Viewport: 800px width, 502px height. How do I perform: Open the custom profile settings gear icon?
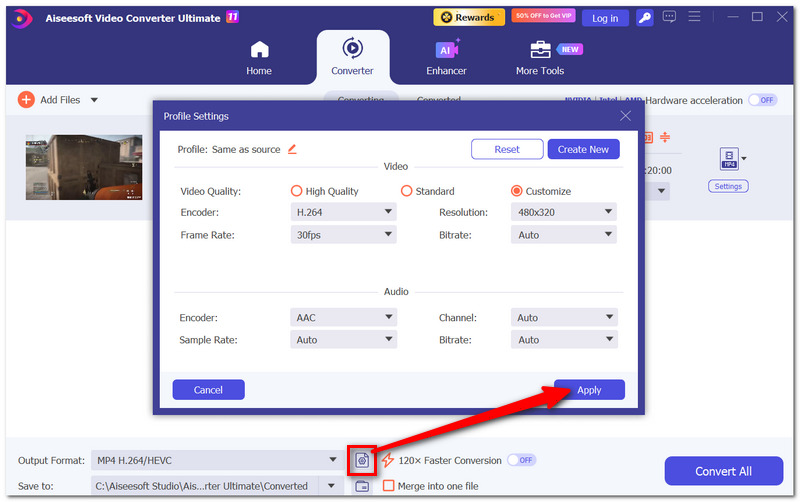362,461
